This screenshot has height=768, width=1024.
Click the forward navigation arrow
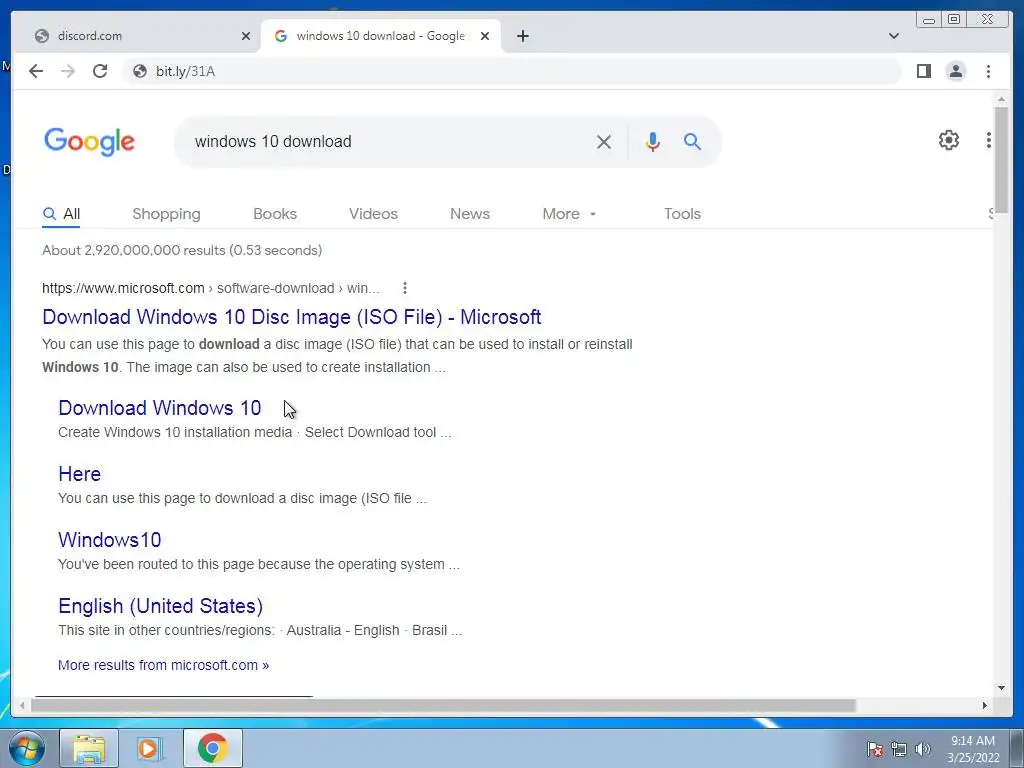[x=68, y=71]
